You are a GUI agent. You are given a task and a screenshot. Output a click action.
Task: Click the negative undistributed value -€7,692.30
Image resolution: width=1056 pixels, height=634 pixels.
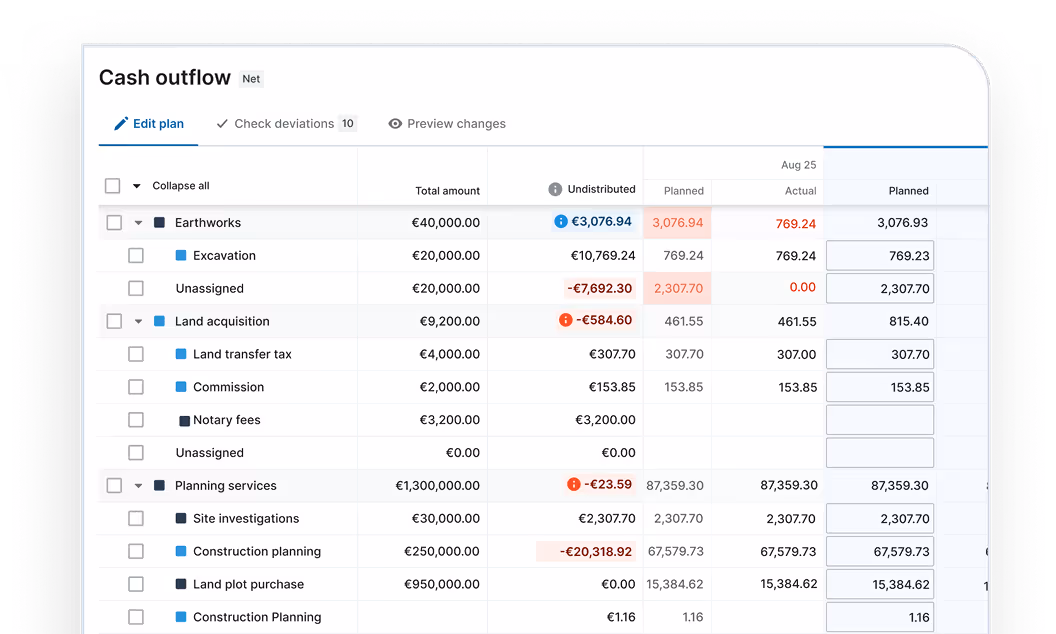click(x=599, y=288)
